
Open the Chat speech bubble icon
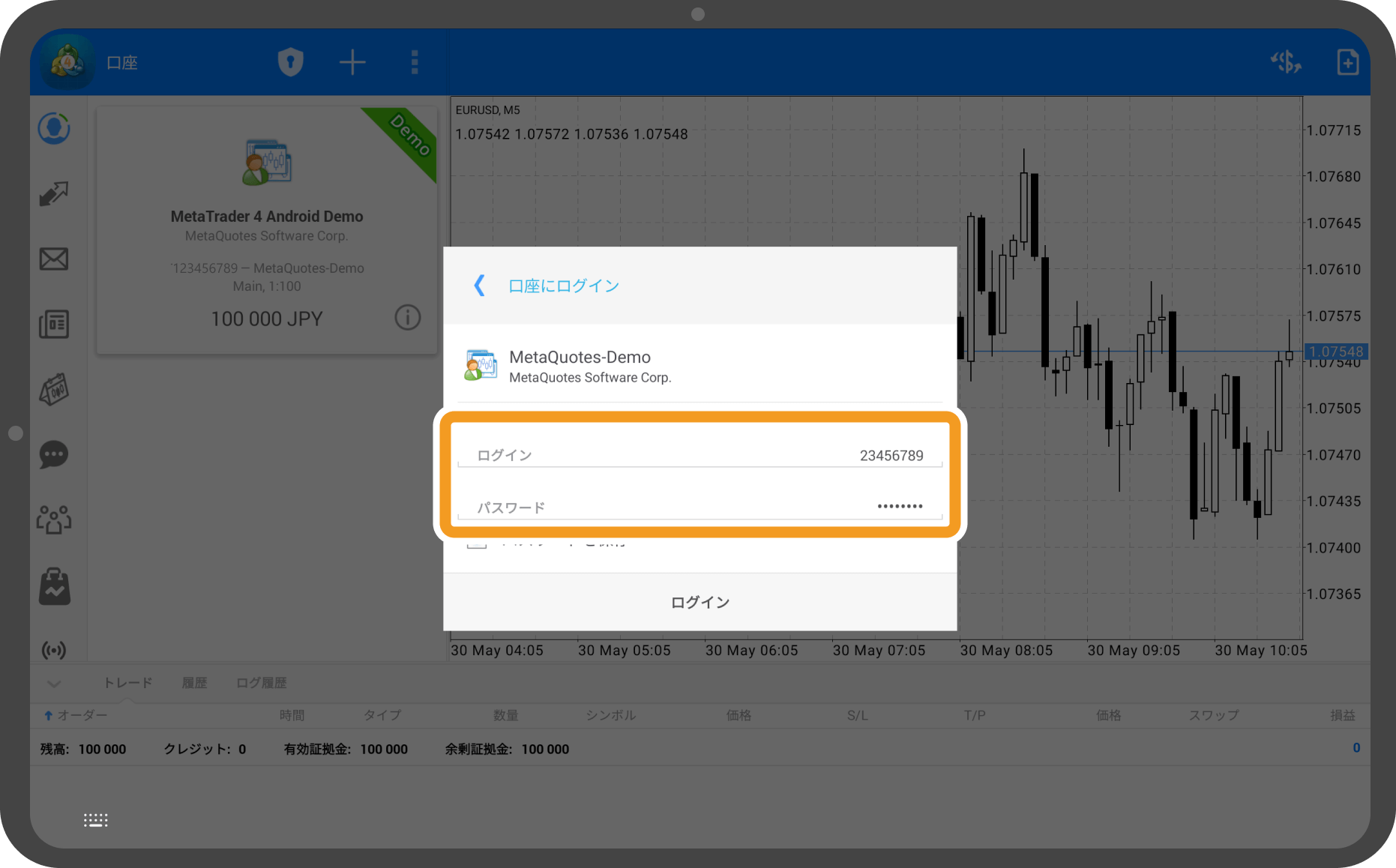pos(54,454)
